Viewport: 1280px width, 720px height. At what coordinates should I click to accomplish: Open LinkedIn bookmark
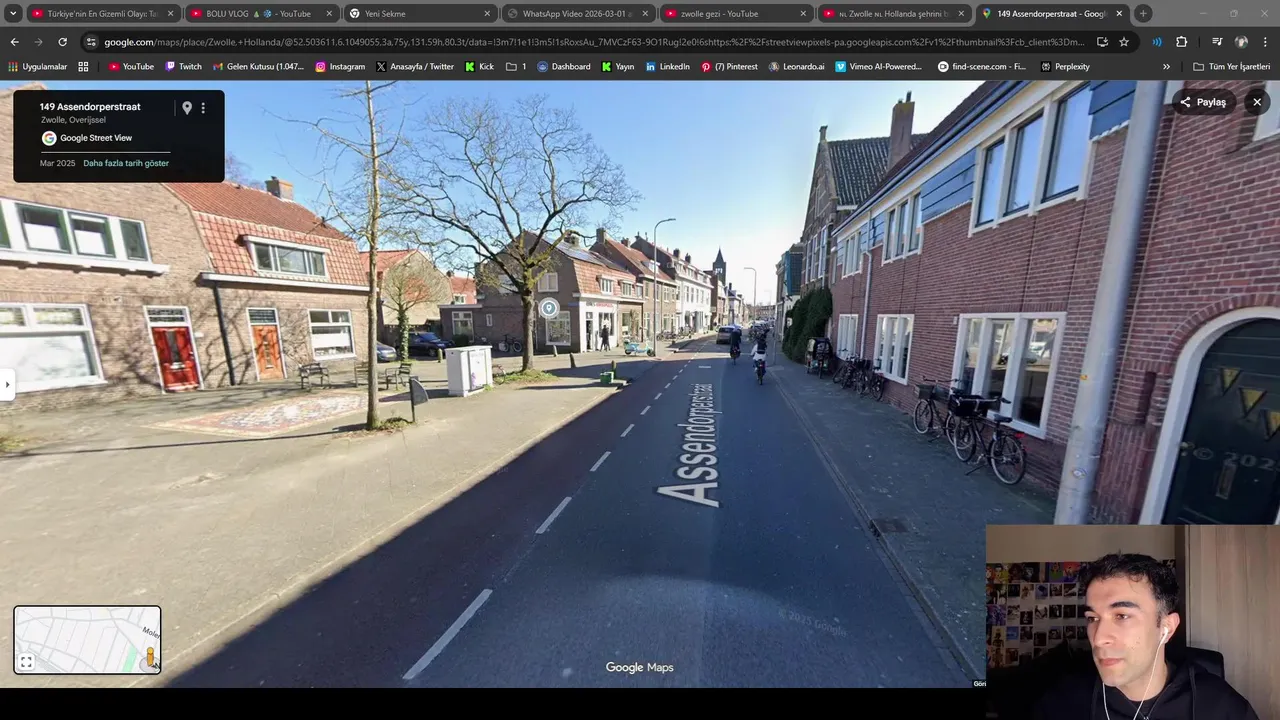tap(667, 66)
